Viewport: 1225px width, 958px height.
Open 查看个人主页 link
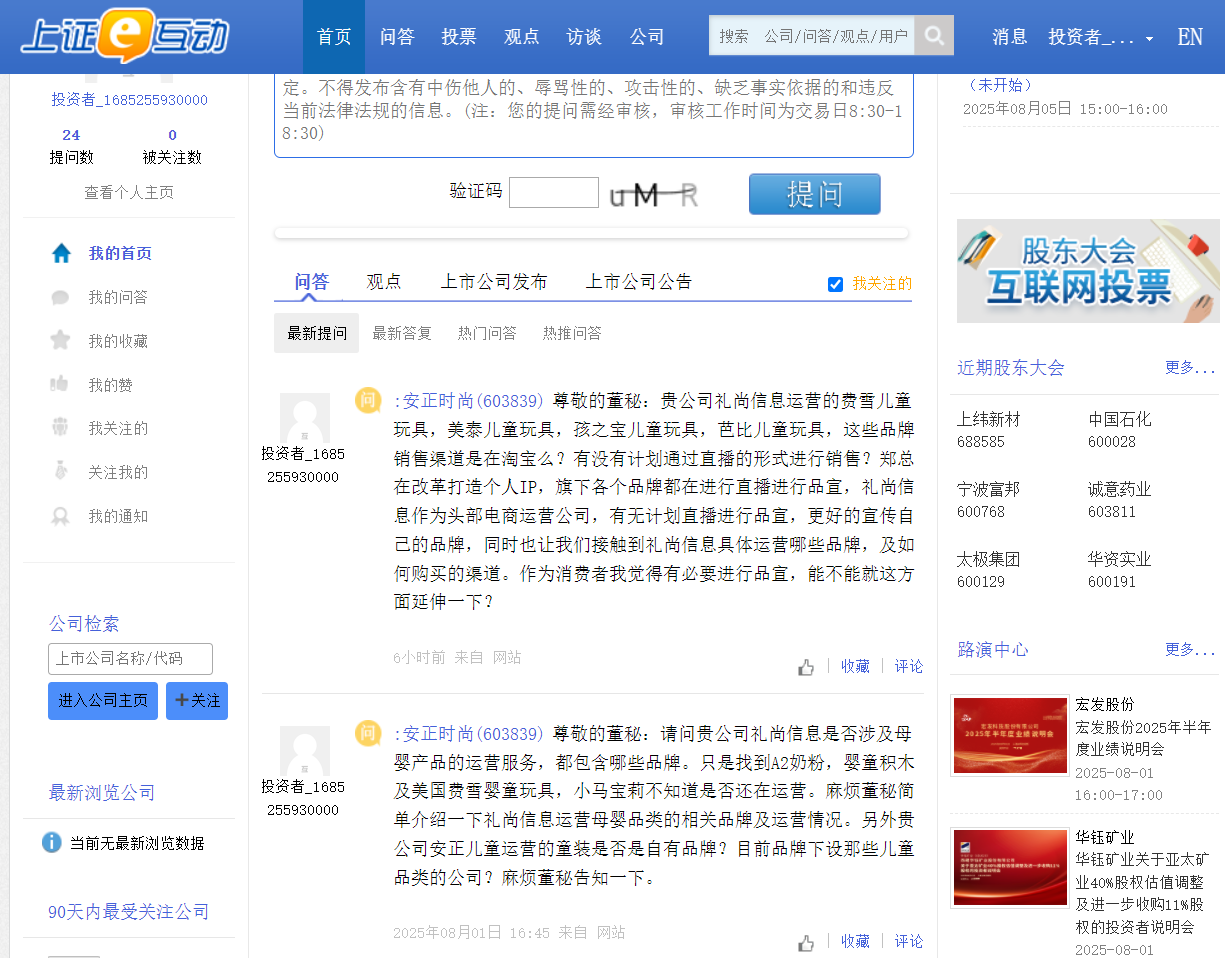[x=129, y=193]
